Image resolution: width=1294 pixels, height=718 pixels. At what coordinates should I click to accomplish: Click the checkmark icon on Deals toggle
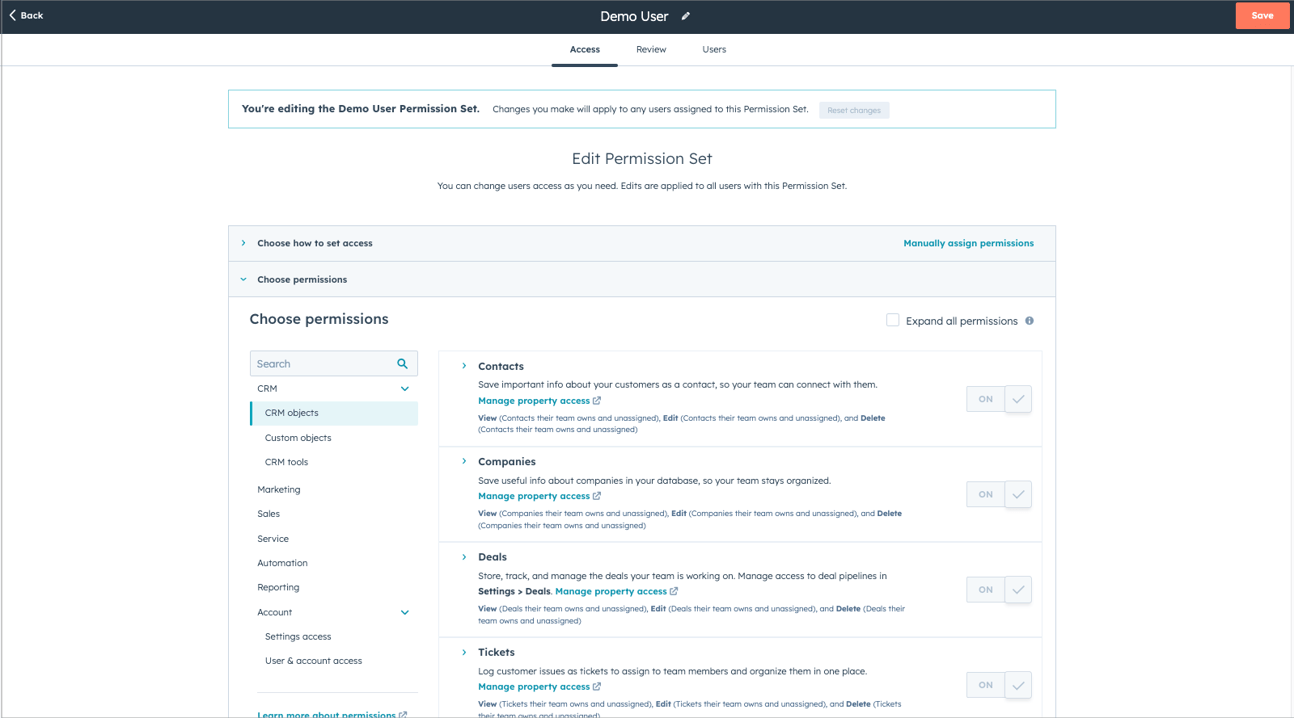tap(1018, 589)
